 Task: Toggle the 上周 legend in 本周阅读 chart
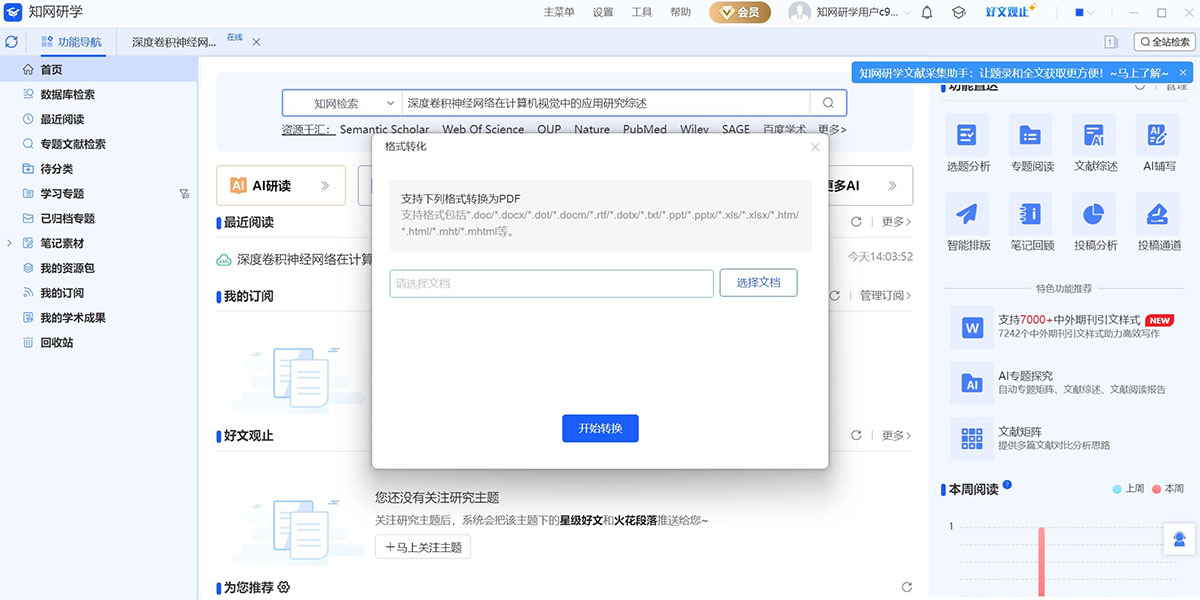[1128, 489]
